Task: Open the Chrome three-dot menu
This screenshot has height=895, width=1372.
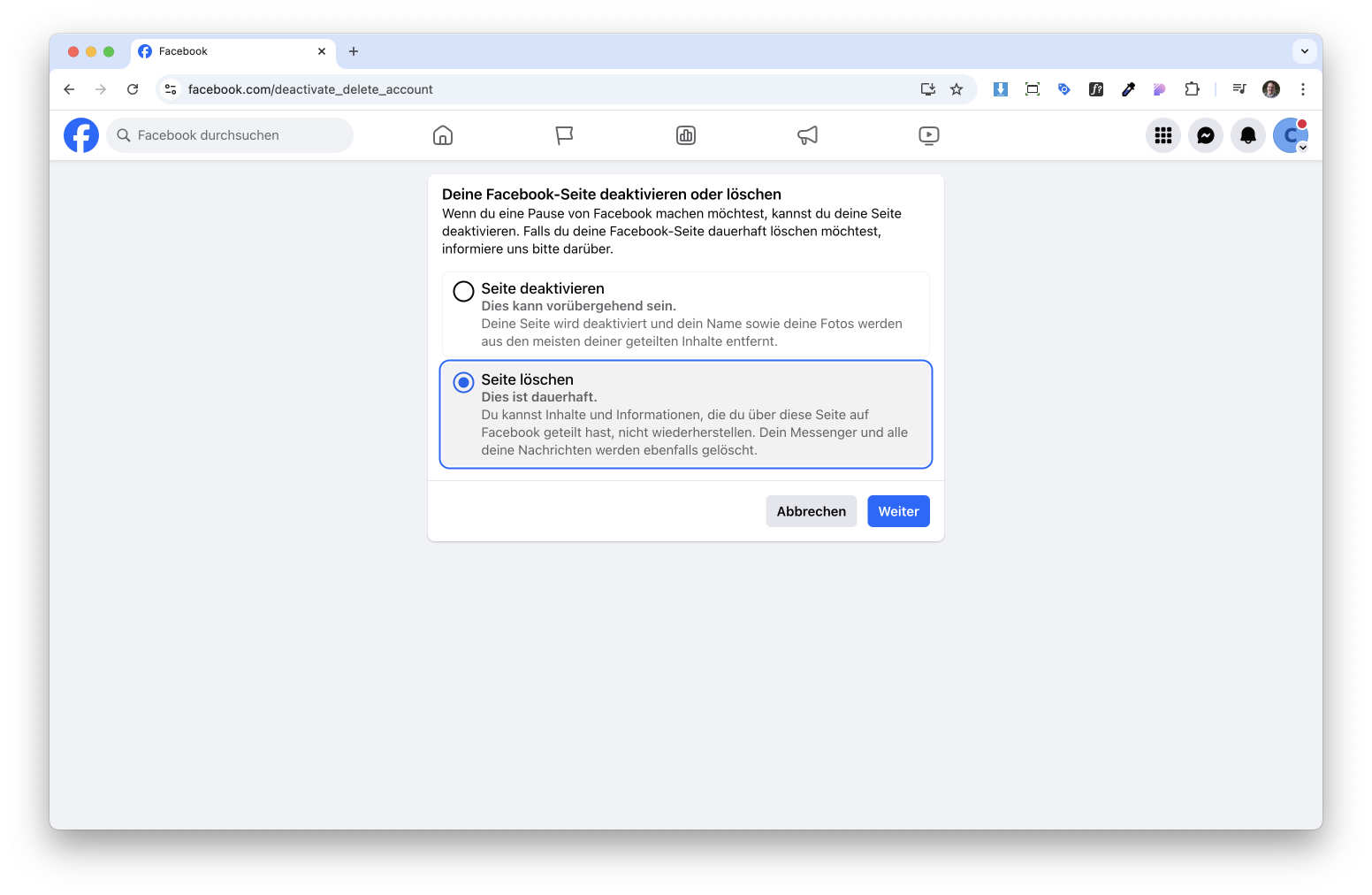Action: tap(1302, 89)
